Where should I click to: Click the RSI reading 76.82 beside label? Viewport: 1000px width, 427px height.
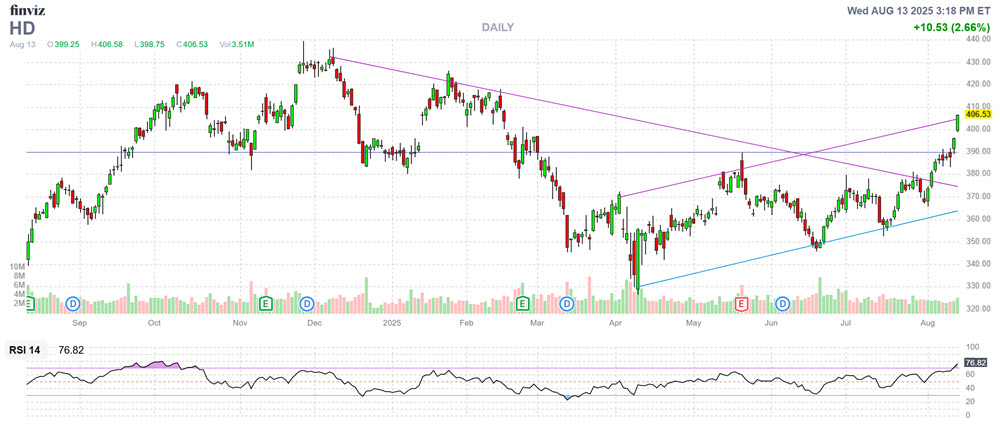(71, 350)
